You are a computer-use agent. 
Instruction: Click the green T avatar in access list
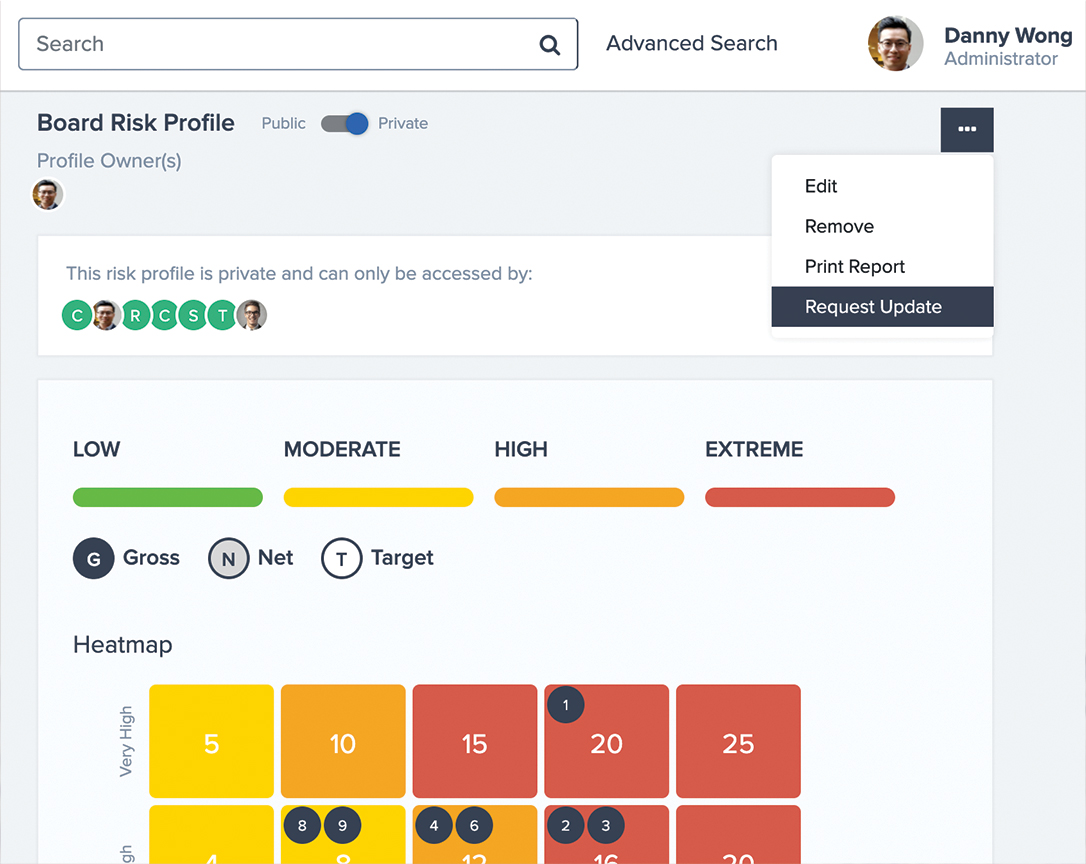[x=222, y=316]
